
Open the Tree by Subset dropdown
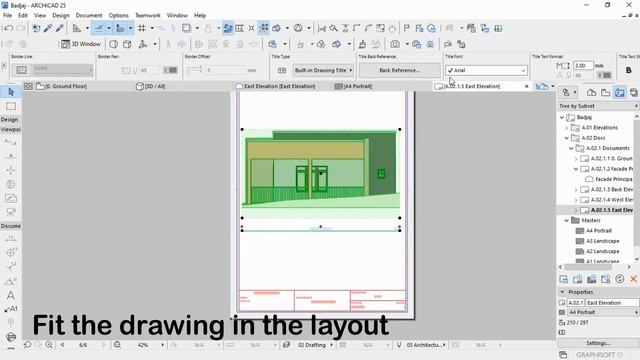coord(598,106)
